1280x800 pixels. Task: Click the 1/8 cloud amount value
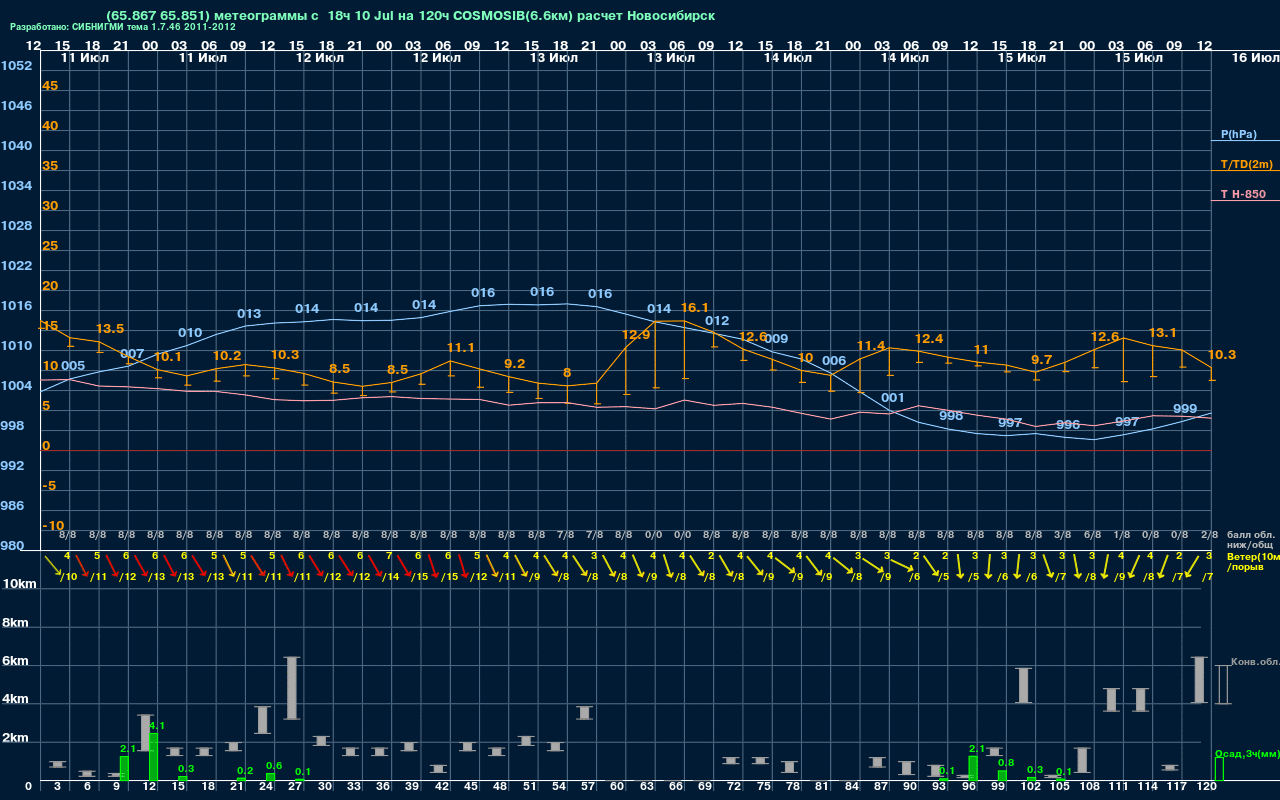1121,535
